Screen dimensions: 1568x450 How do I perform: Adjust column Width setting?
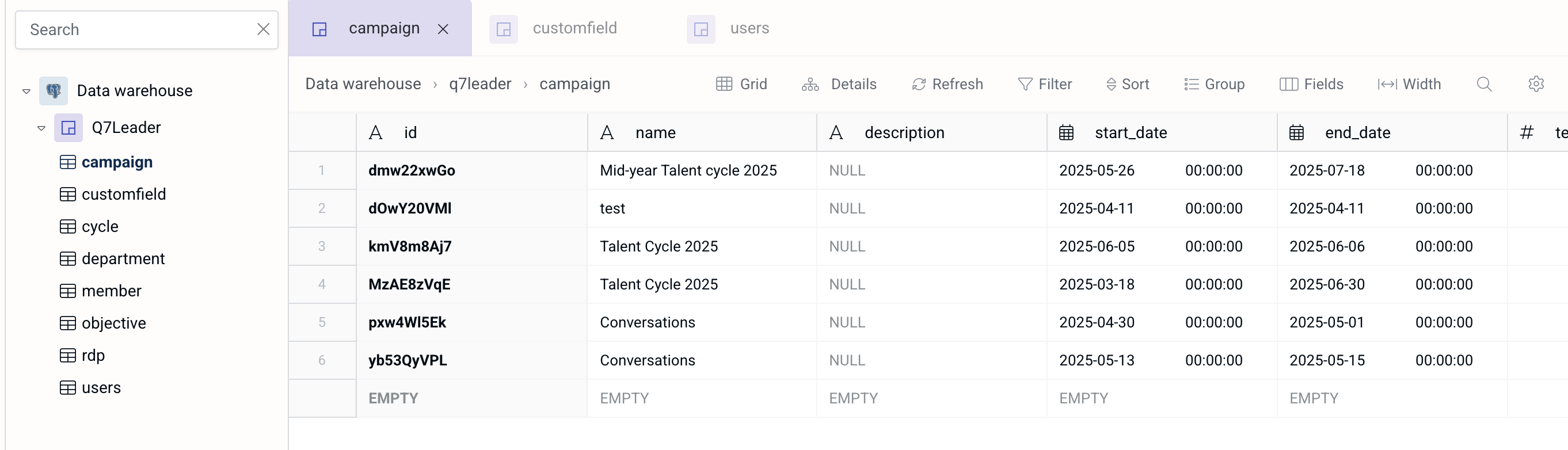(1409, 84)
